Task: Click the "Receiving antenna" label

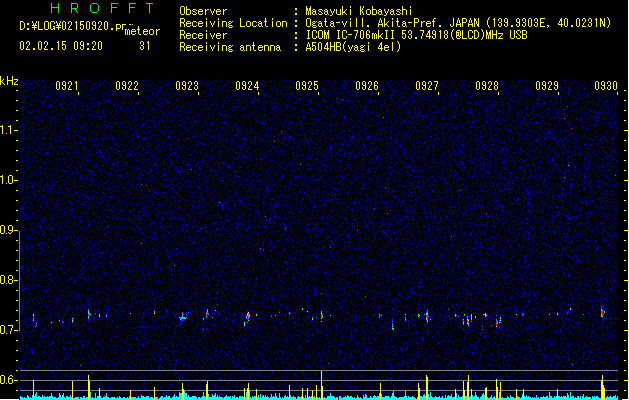Action: 230,47
